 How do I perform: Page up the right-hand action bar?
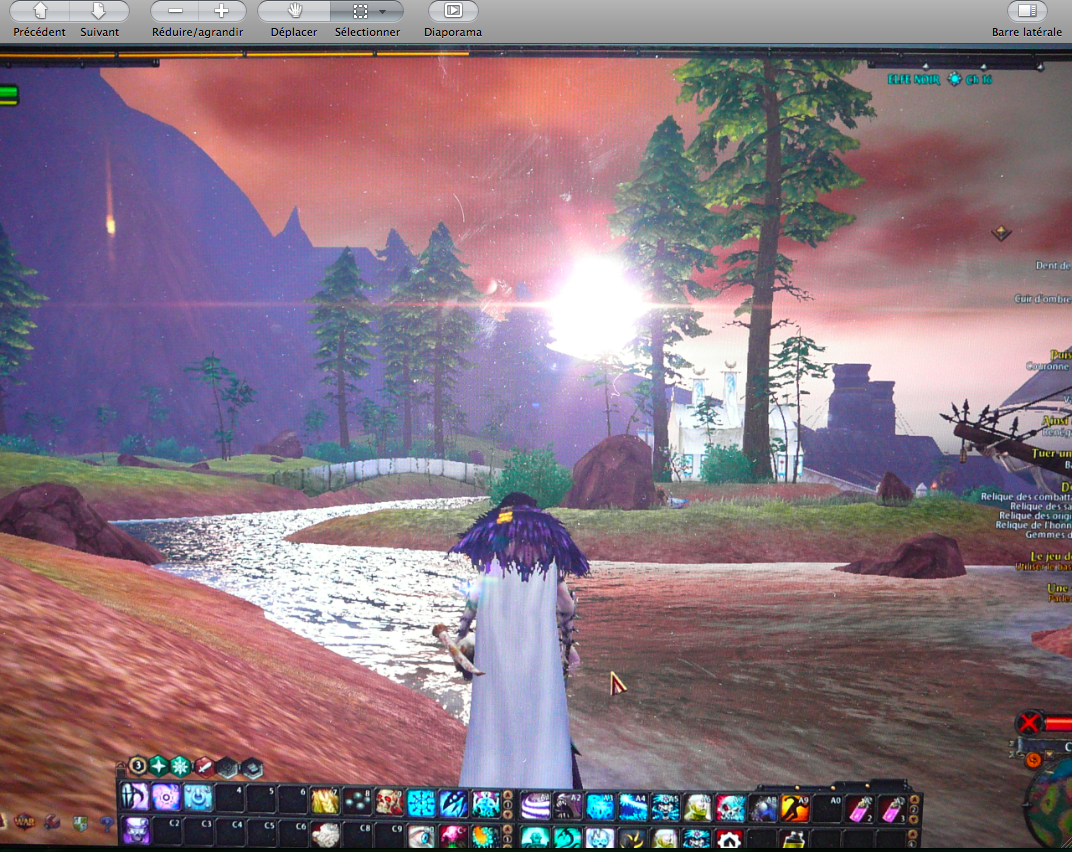[x=915, y=800]
